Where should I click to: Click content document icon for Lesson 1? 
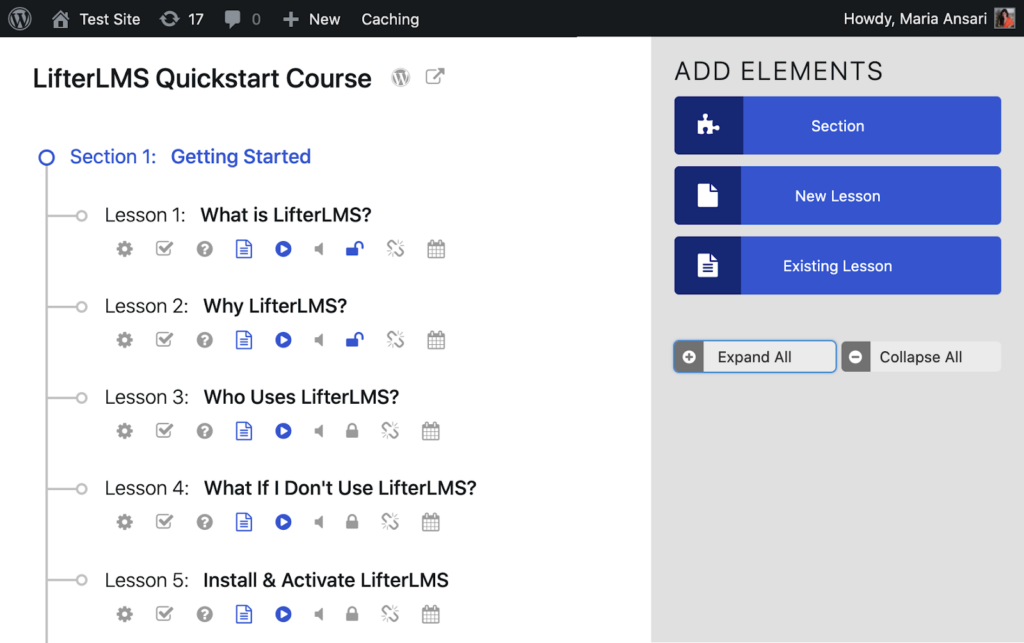(244, 249)
